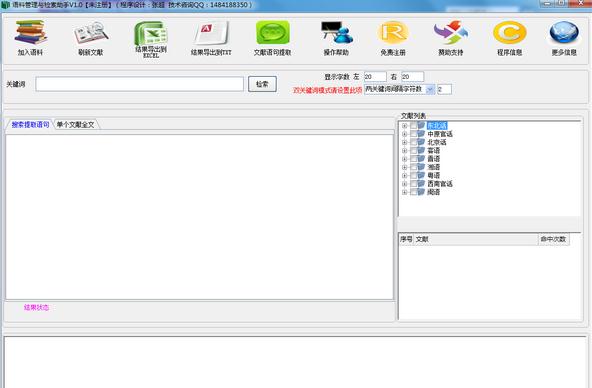Focus the 关键词 keyword input field
592x388 pixels.
140,84
